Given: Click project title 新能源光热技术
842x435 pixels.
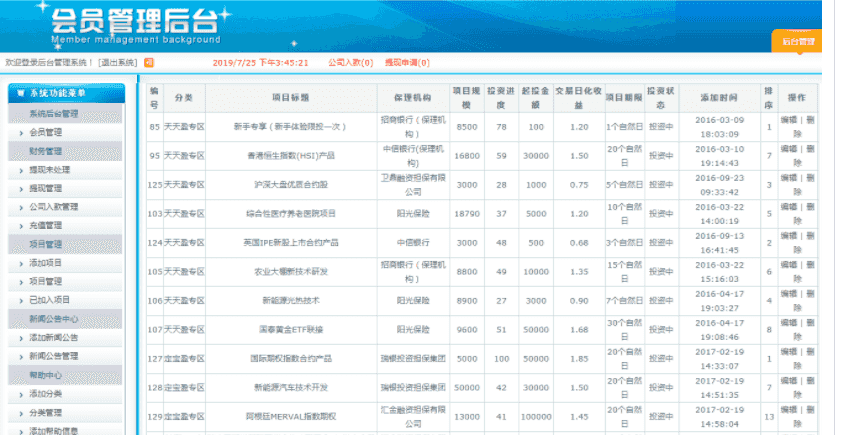Looking at the screenshot, I should 291,301.
